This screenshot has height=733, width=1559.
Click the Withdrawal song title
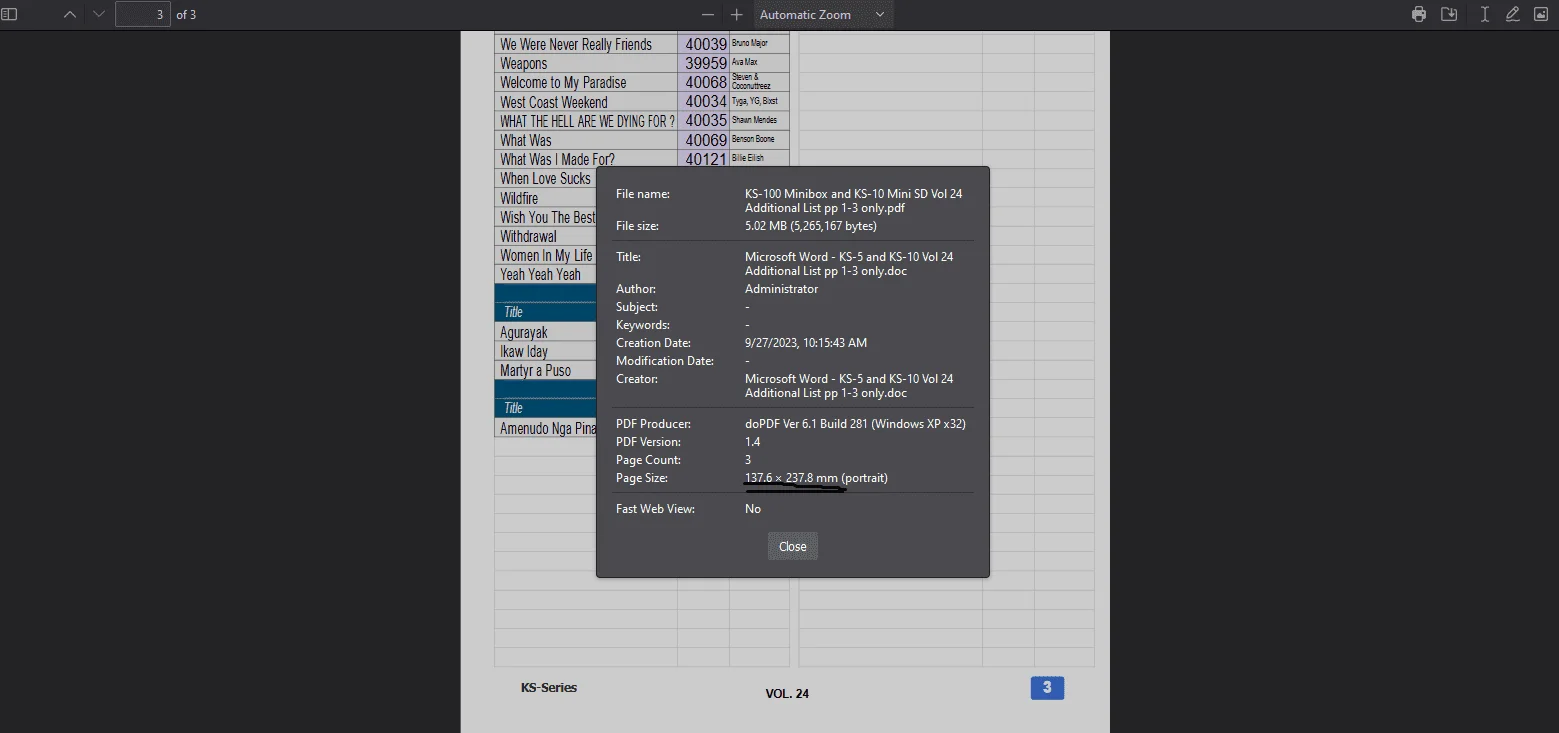point(528,236)
